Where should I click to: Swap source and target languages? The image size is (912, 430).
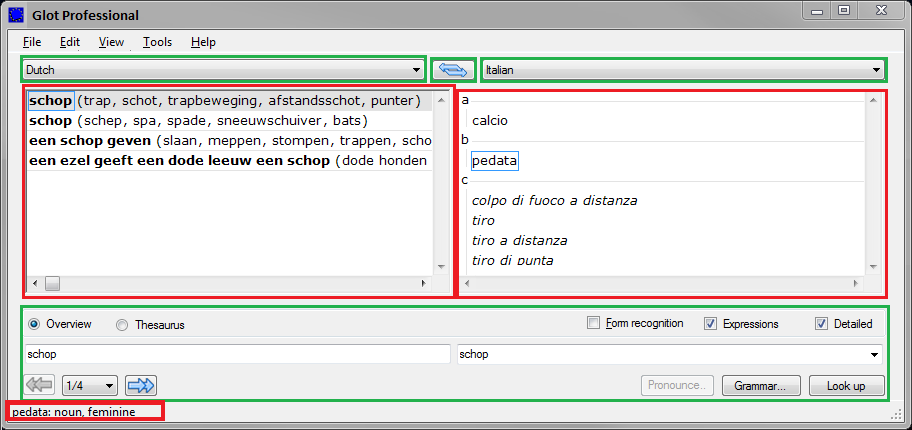[454, 70]
